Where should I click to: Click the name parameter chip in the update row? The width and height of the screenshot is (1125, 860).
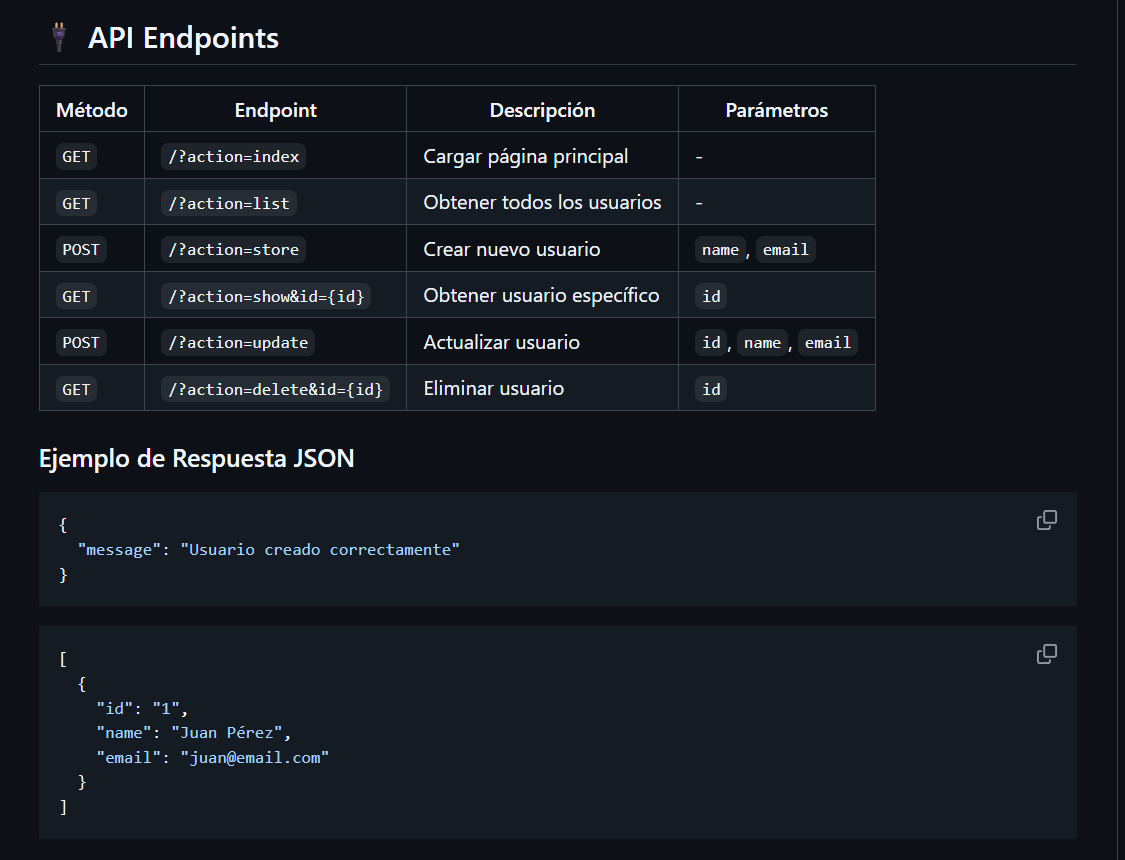pos(762,342)
